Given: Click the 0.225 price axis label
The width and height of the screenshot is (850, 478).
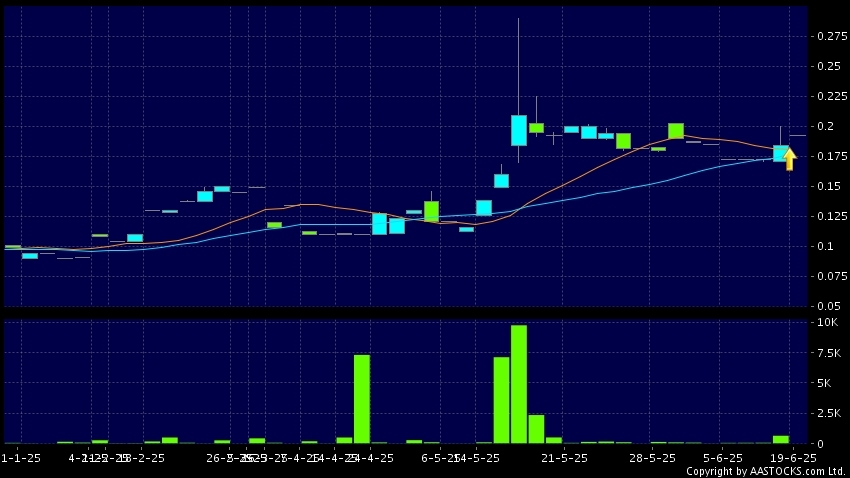Looking at the screenshot, I should click(832, 96).
